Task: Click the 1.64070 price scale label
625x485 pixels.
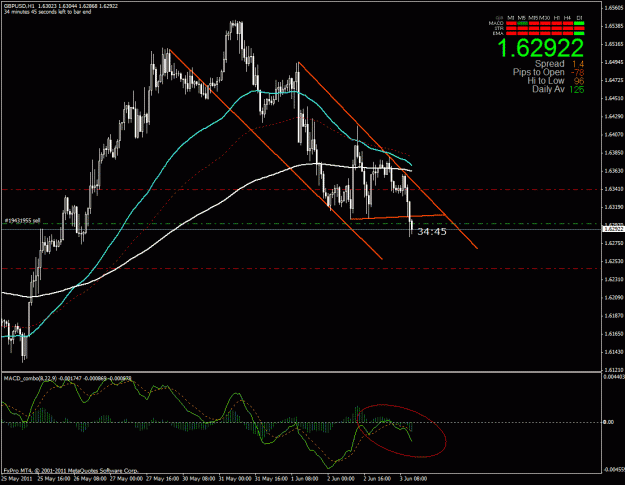Action: (614, 134)
